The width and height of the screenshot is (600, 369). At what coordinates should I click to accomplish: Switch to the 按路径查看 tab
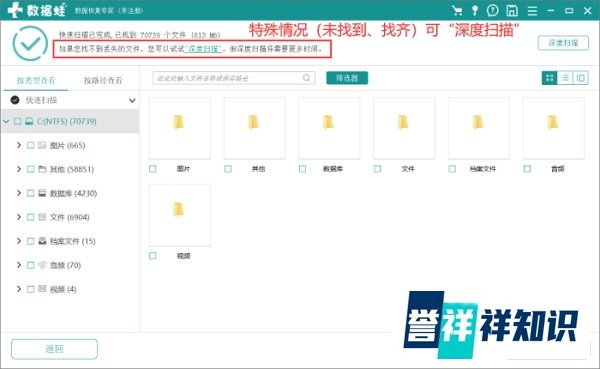click(103, 80)
